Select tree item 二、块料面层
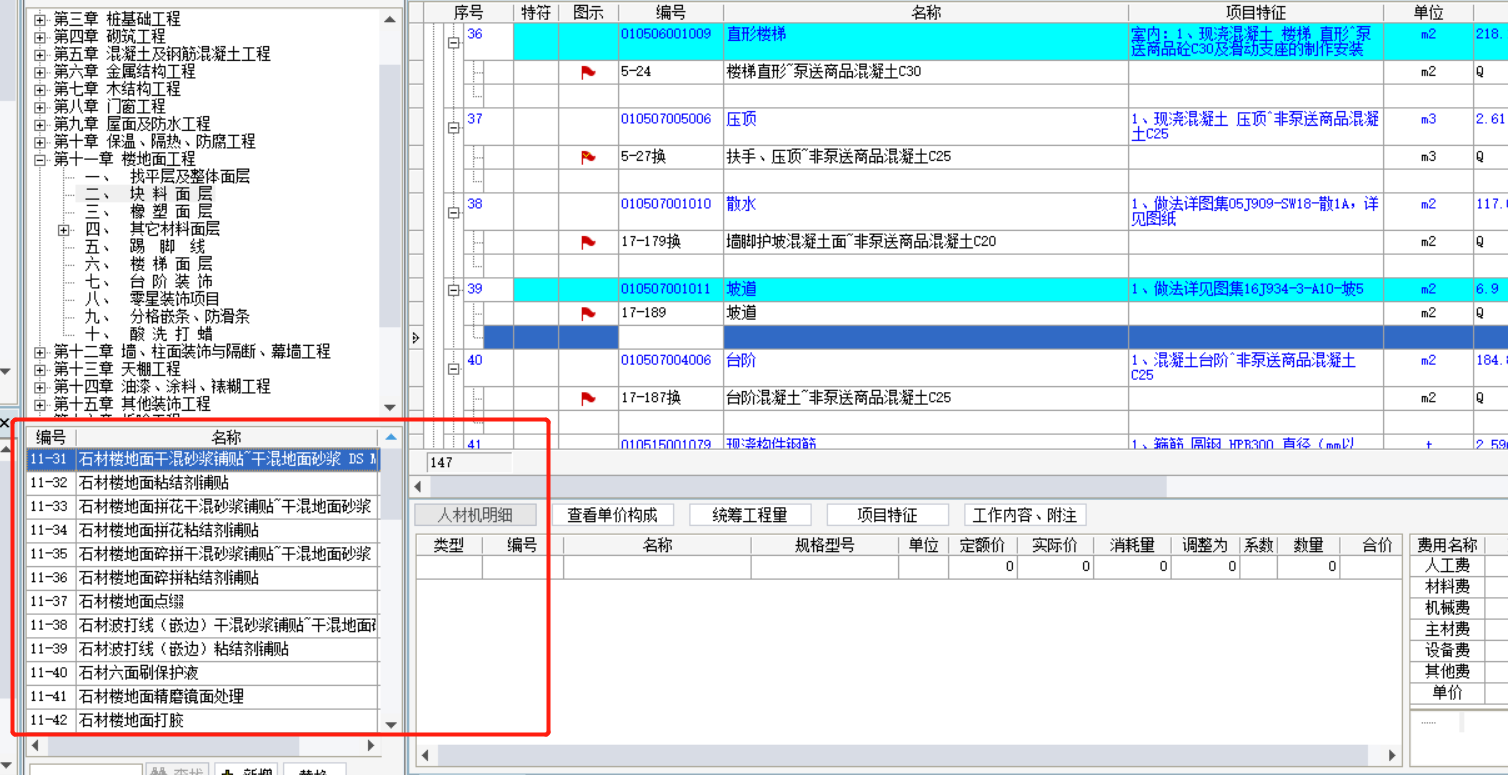The width and height of the screenshot is (1508, 775). click(148, 194)
